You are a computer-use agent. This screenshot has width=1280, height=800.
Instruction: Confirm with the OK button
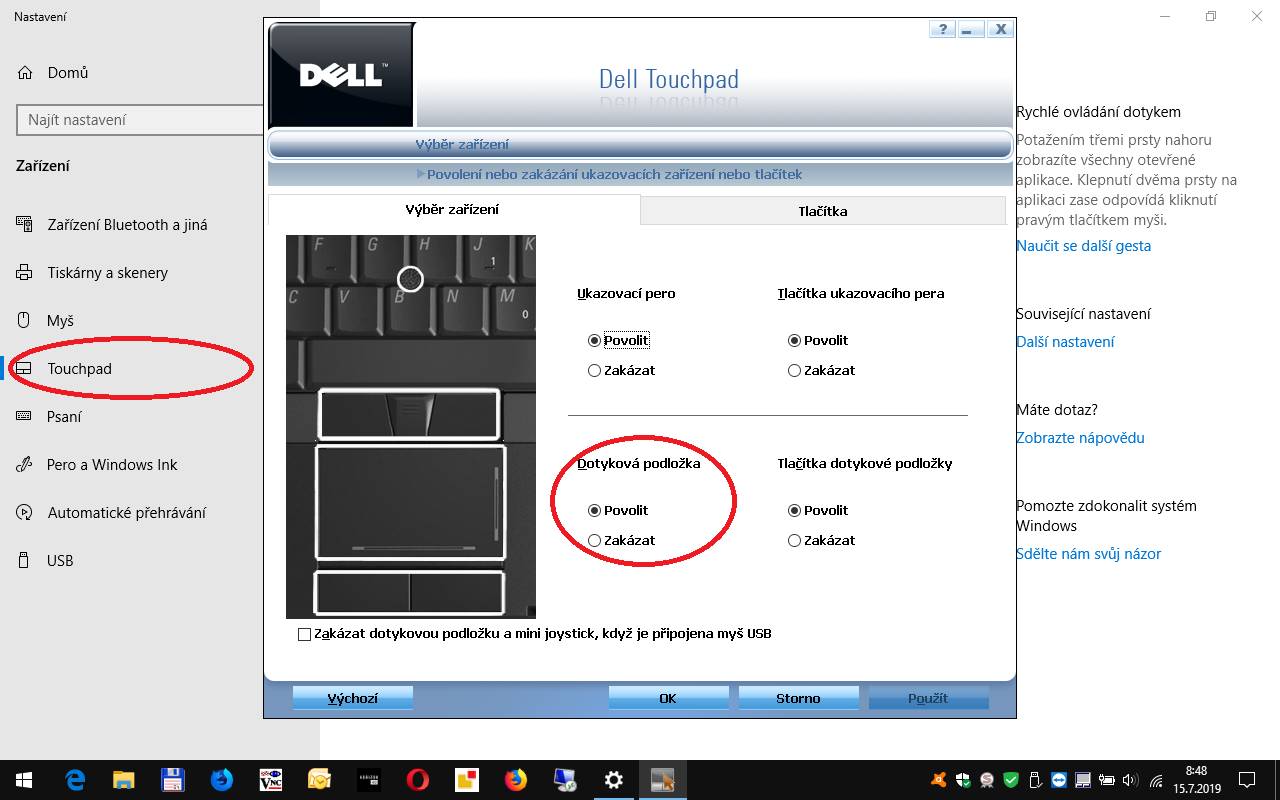(x=668, y=698)
